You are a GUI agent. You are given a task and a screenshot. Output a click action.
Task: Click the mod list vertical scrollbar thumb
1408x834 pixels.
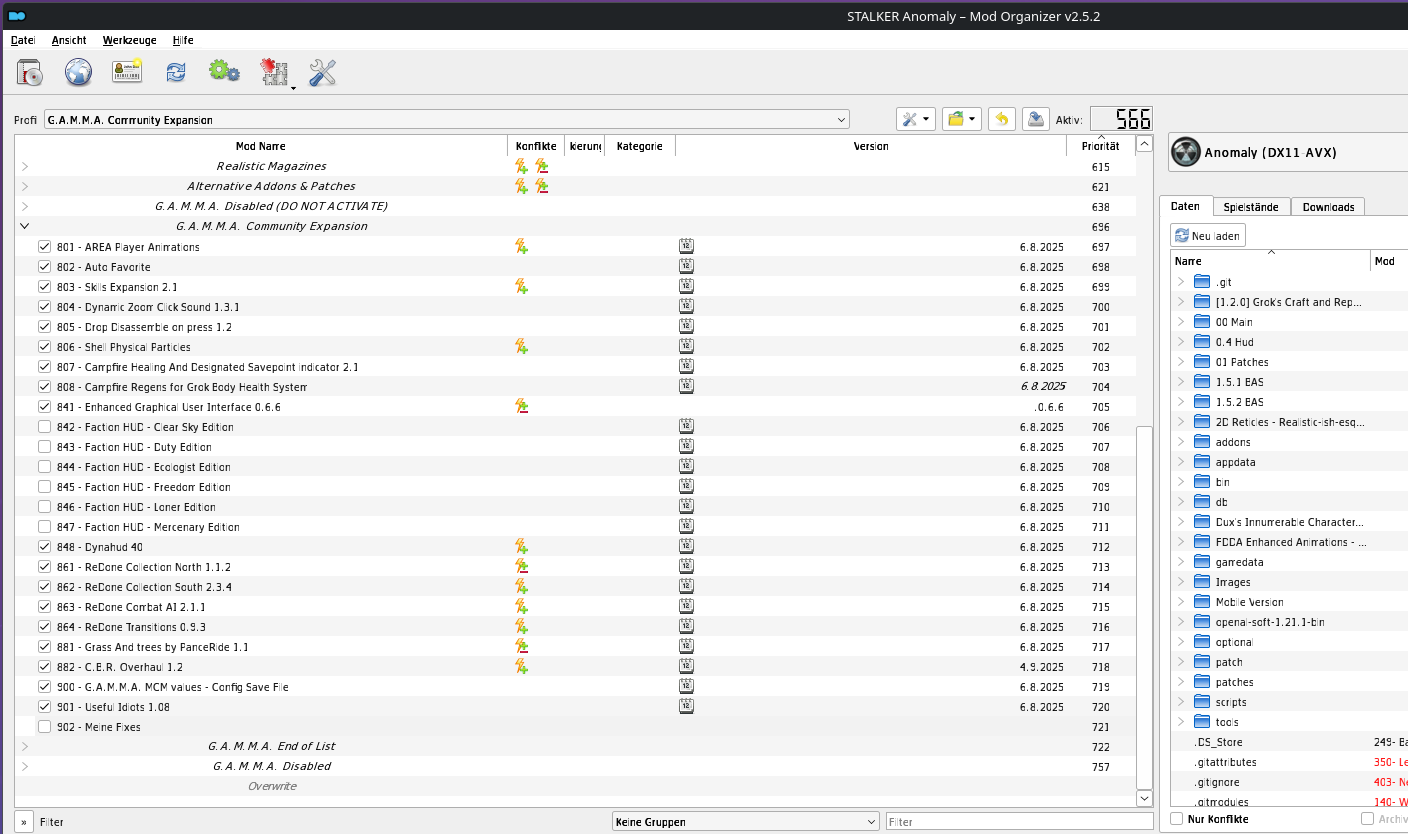tap(1145, 606)
